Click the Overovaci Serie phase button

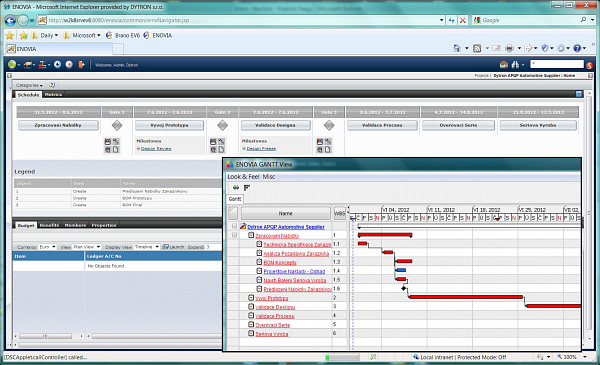coord(458,125)
